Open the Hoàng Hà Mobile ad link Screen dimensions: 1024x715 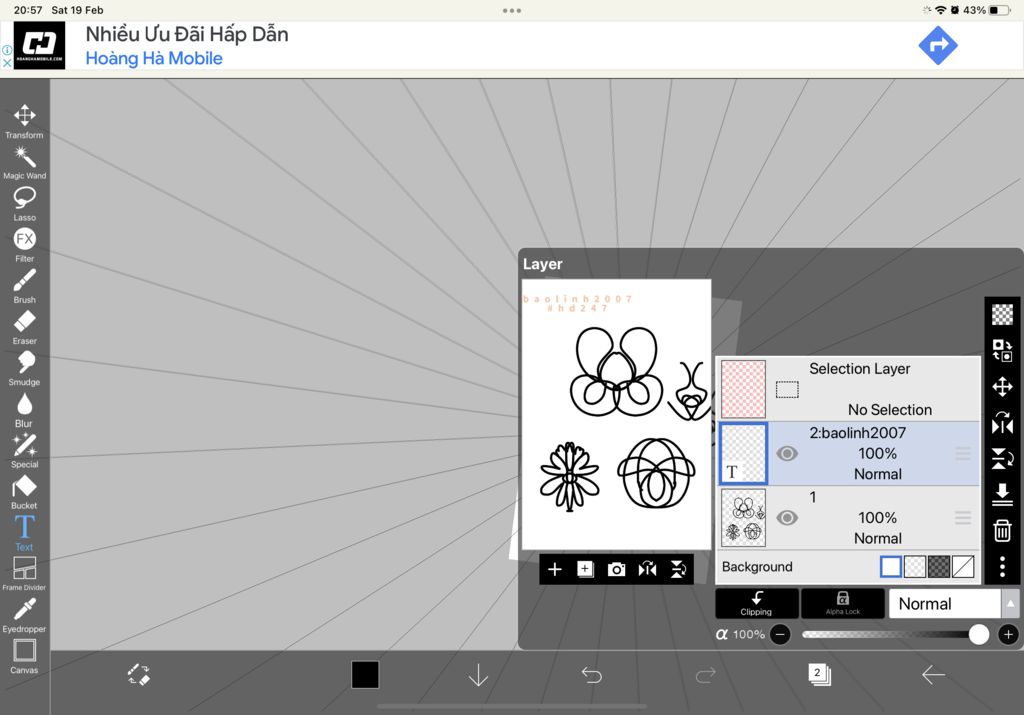tap(154, 58)
